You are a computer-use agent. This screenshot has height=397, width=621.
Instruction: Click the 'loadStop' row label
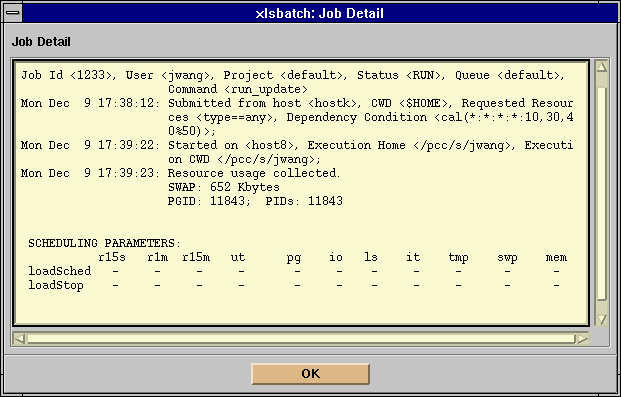point(56,285)
